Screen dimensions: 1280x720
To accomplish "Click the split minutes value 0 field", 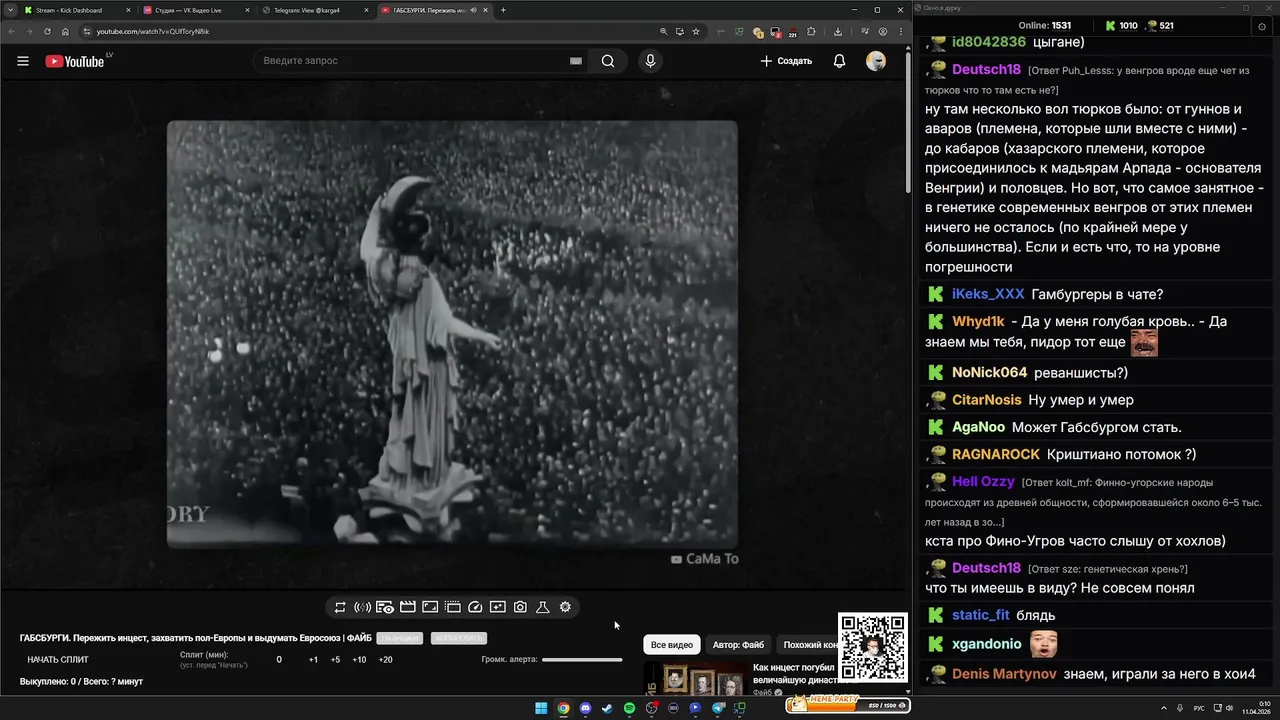I will [x=279, y=660].
